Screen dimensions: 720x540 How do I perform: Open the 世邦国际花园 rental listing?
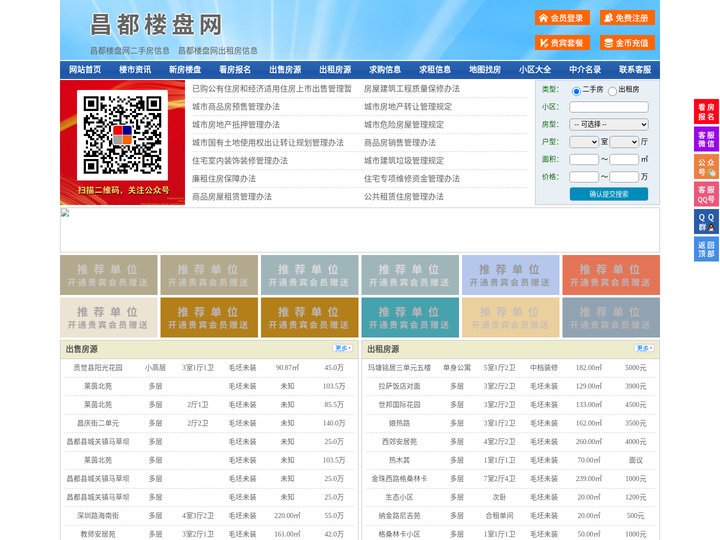pyautogui.click(x=399, y=405)
